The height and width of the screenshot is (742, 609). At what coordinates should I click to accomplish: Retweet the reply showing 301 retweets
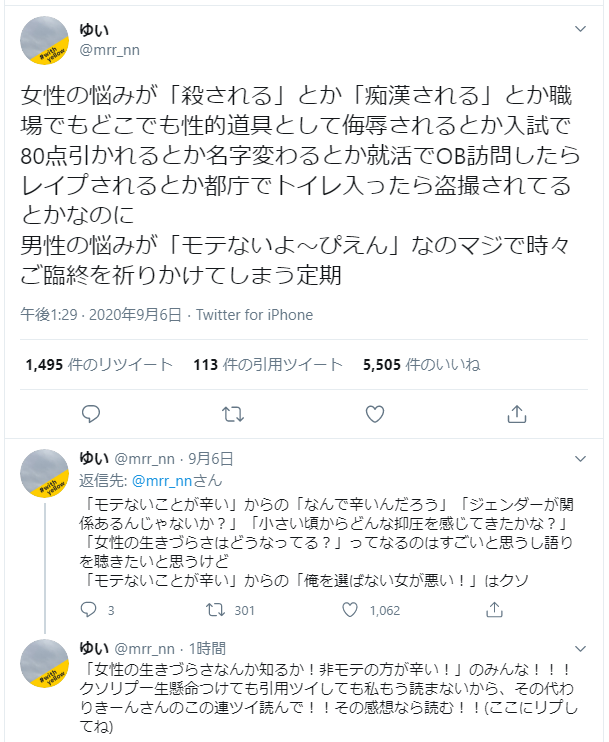[215, 610]
